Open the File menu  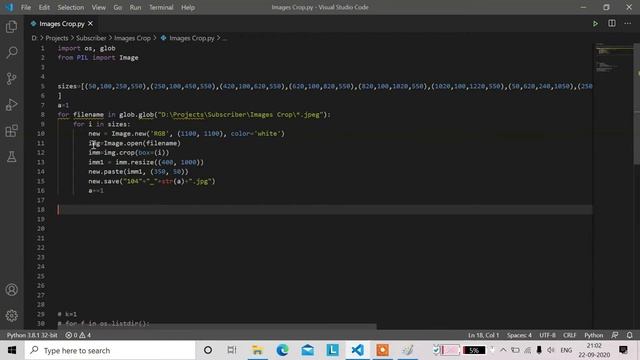[x=26, y=7]
